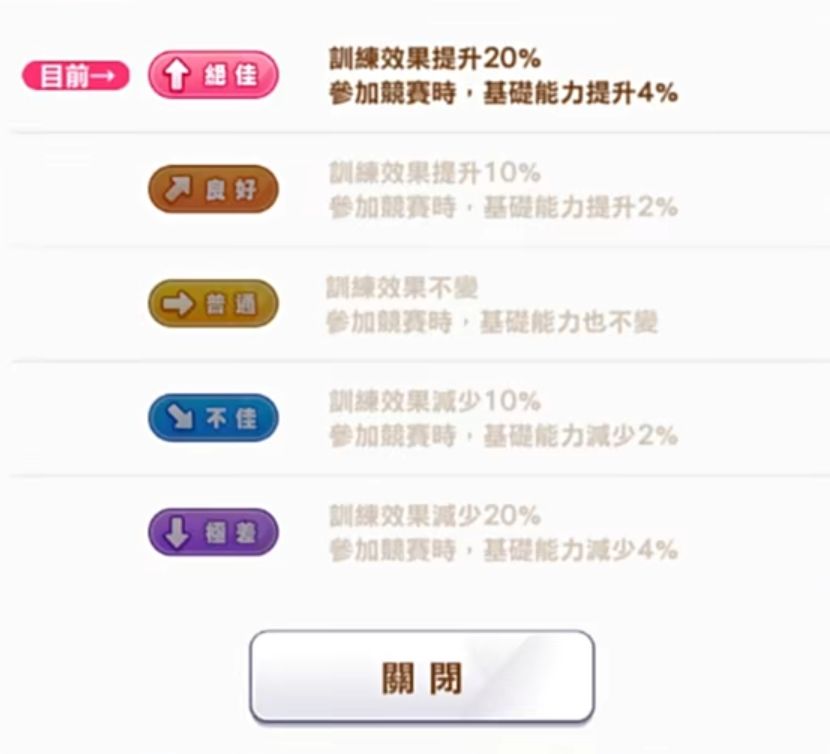Click text 參加競賽時,基礎能力減少4%
The image size is (830, 754).
tap(503, 550)
